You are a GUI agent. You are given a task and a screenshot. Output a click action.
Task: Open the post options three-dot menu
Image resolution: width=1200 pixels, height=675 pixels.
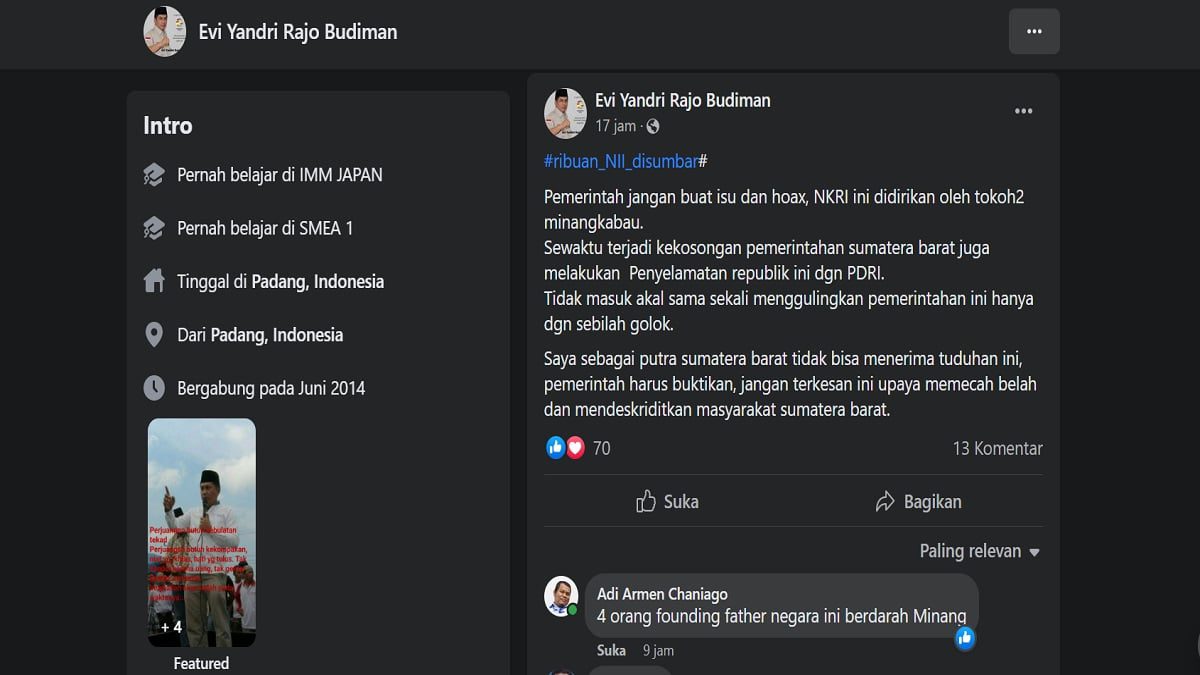1023,111
